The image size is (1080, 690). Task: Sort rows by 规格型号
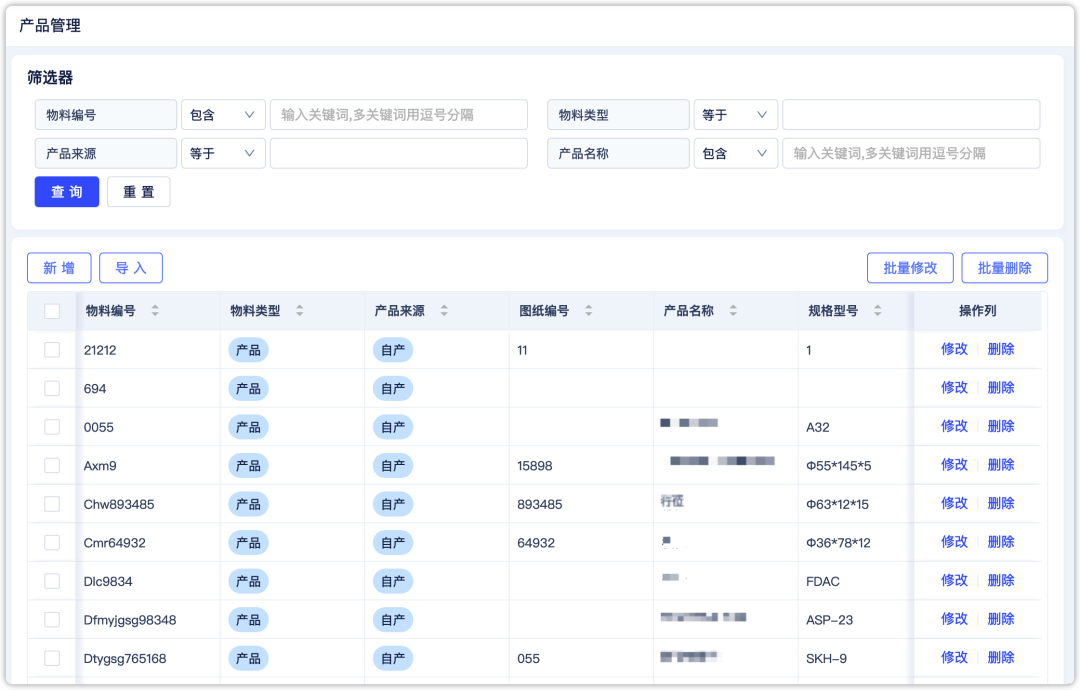pos(878,311)
